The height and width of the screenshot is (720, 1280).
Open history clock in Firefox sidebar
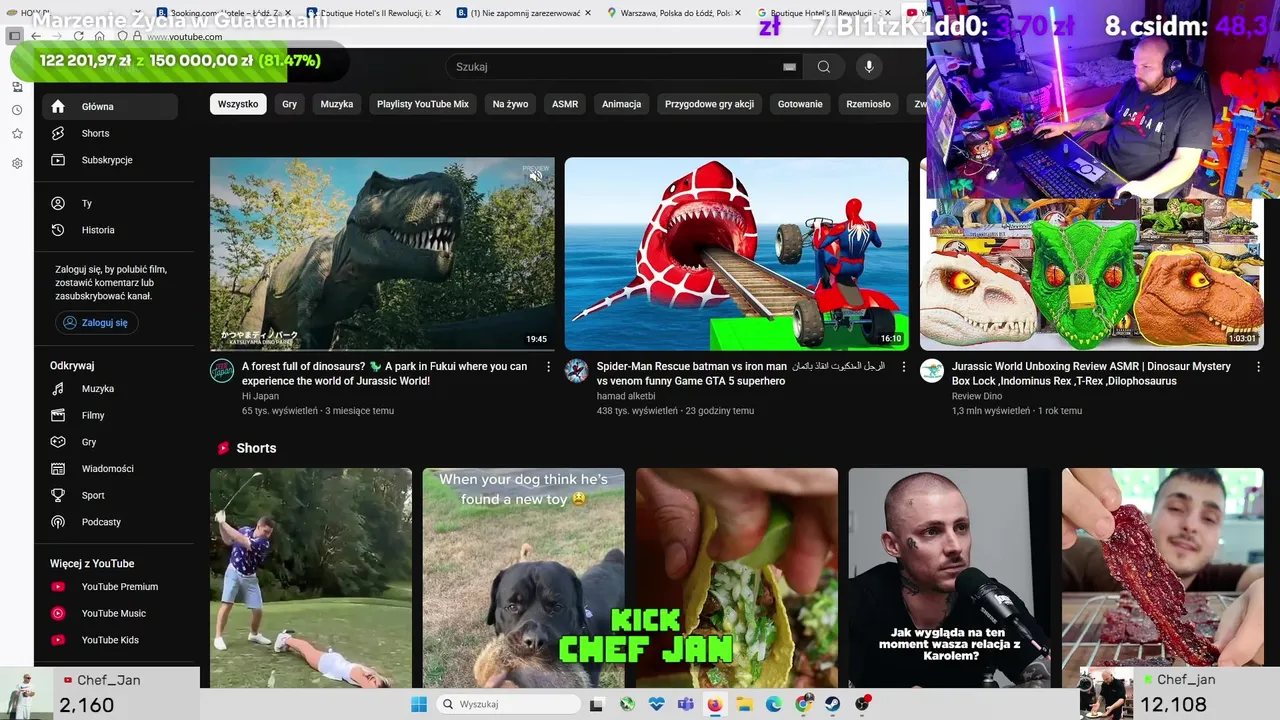tap(17, 110)
